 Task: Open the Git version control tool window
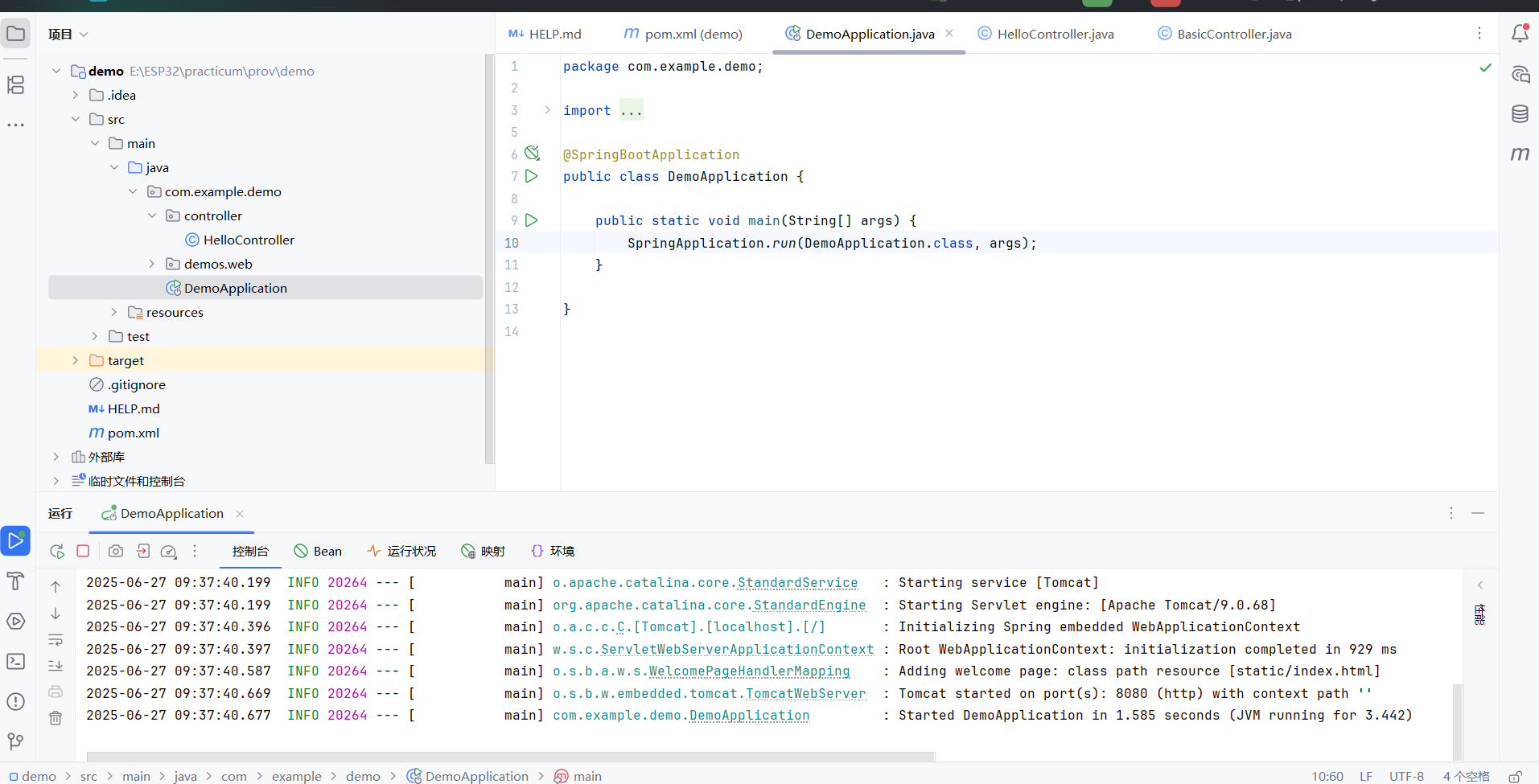pyautogui.click(x=15, y=741)
